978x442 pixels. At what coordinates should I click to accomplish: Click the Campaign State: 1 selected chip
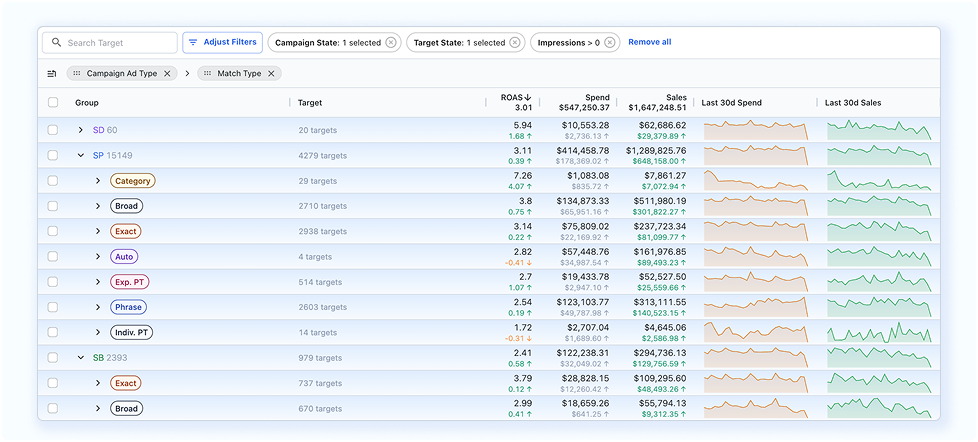coord(334,42)
